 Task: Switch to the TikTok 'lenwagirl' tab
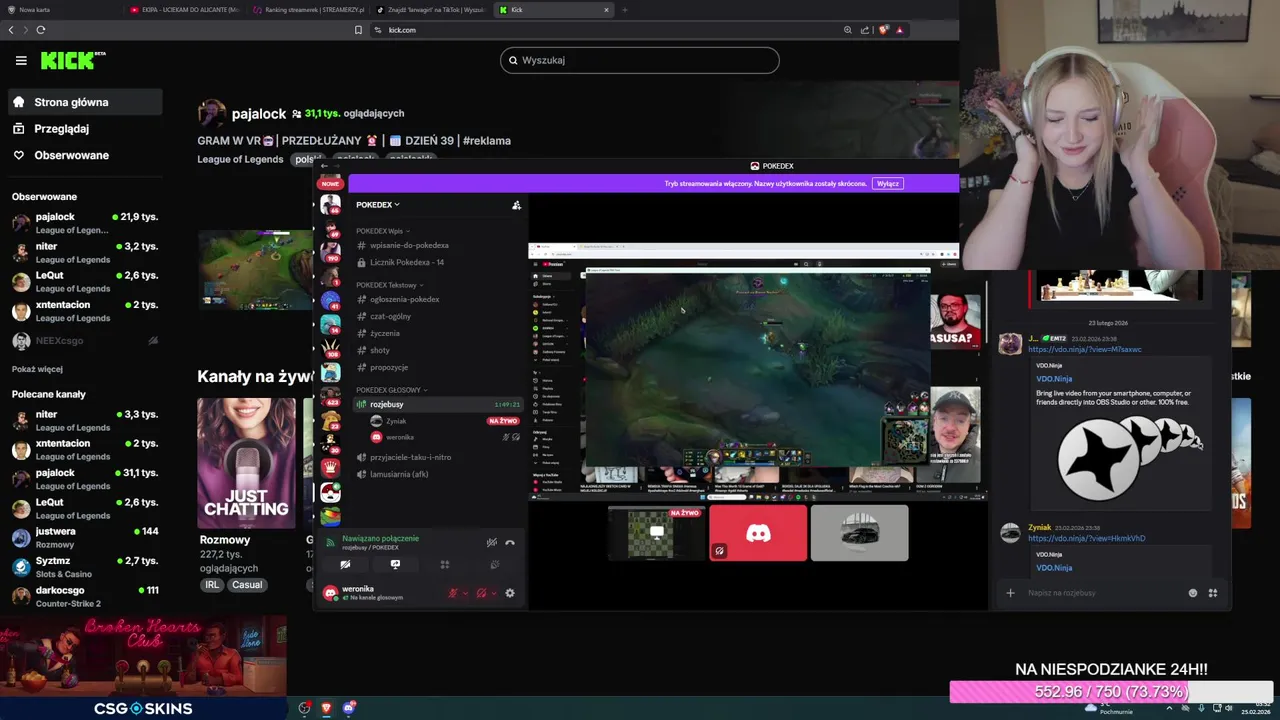[430, 10]
